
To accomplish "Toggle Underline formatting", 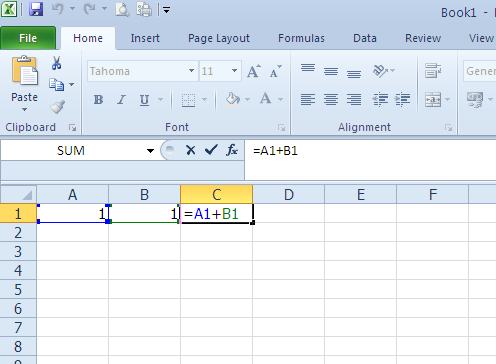I will pyautogui.click(x=144, y=100).
